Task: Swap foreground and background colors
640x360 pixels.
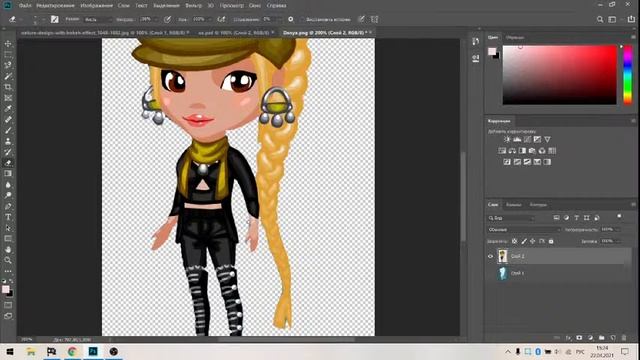Action: pyautogui.click(x=11, y=281)
